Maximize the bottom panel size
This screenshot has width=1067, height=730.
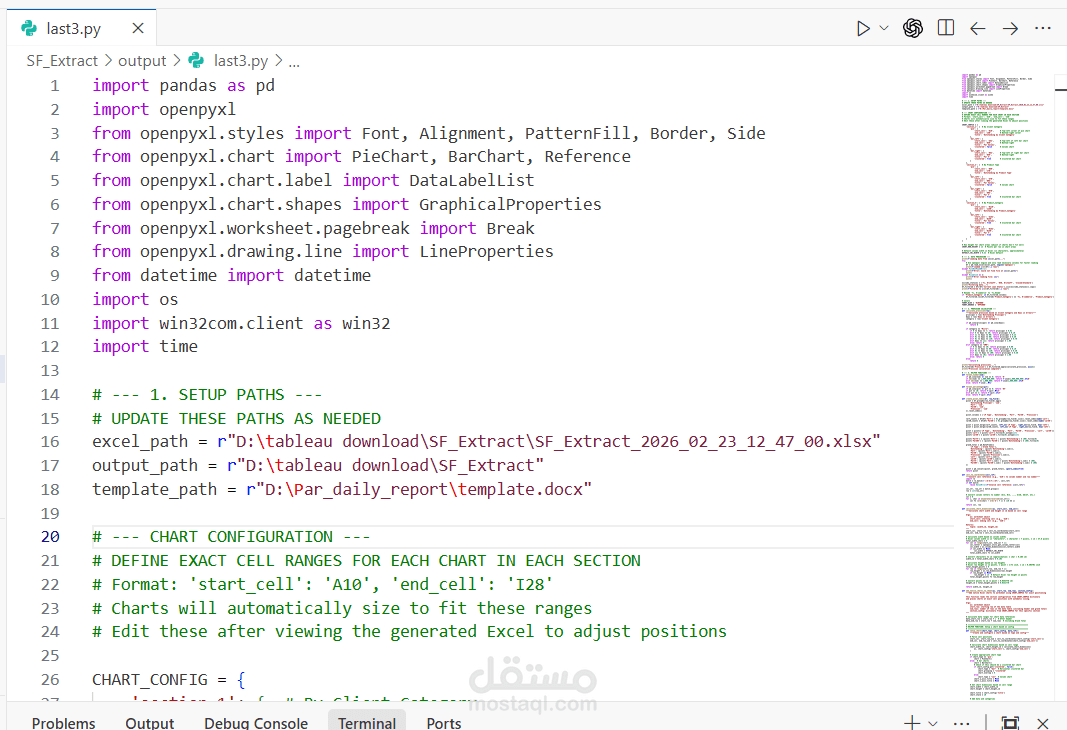point(1010,723)
